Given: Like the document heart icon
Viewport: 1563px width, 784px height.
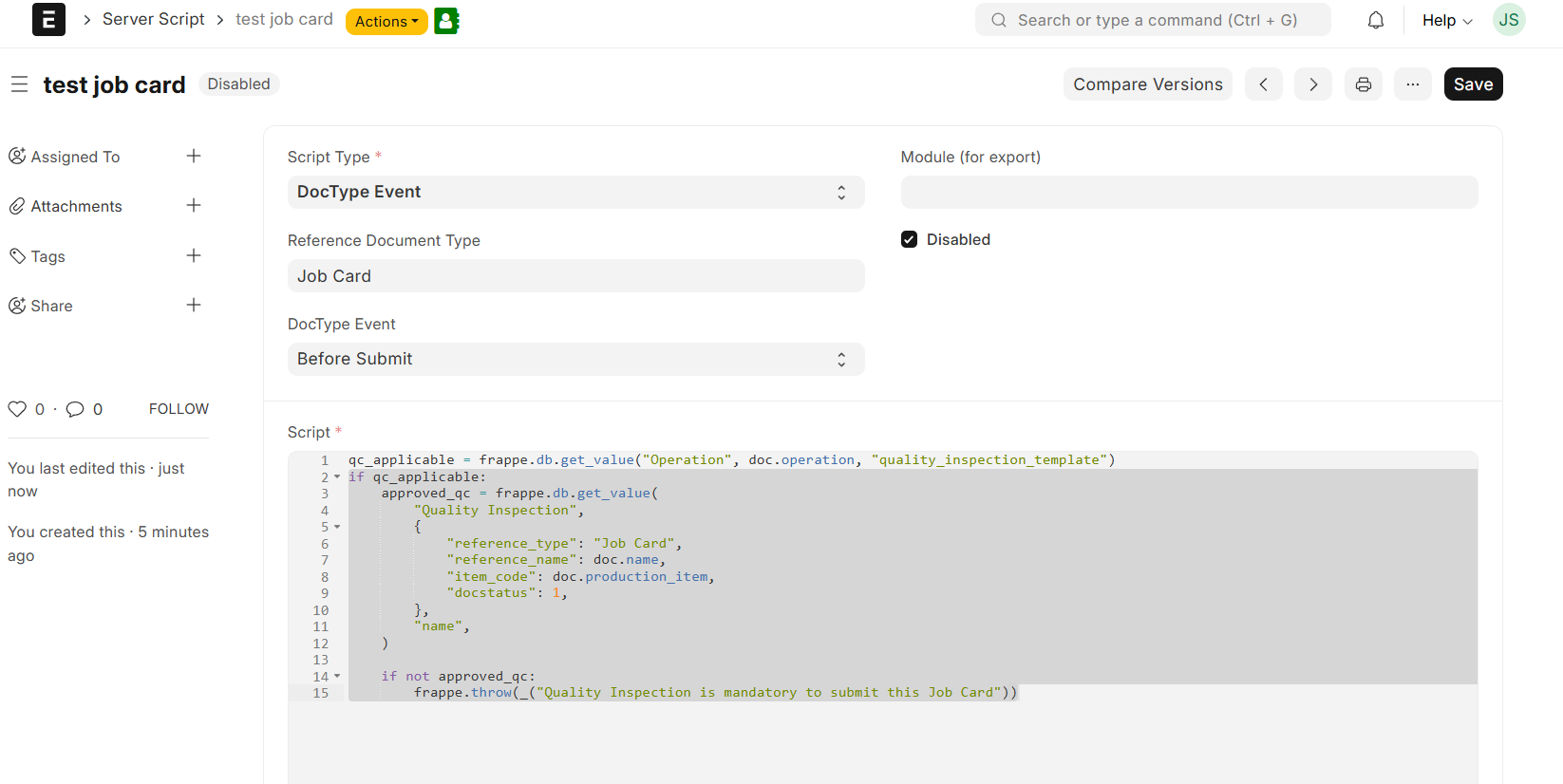Looking at the screenshot, I should 17,409.
